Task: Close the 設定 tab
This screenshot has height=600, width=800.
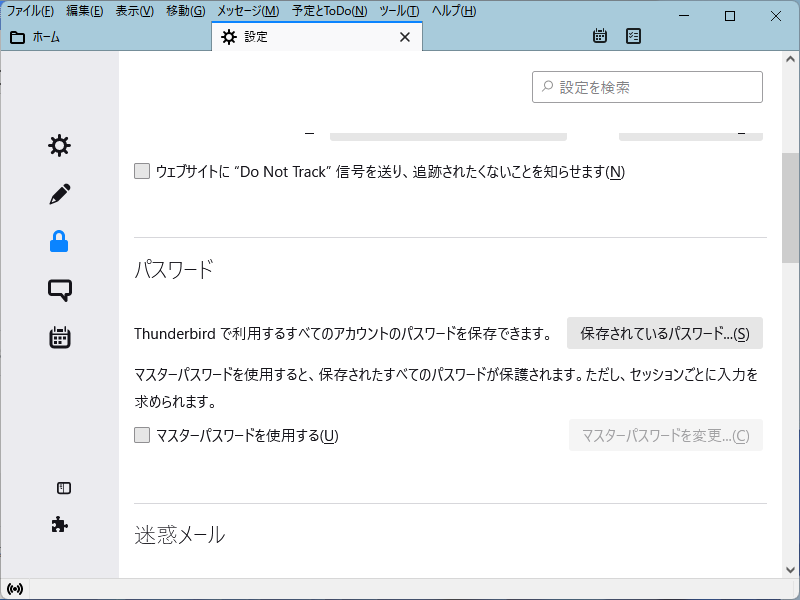Action: point(405,37)
